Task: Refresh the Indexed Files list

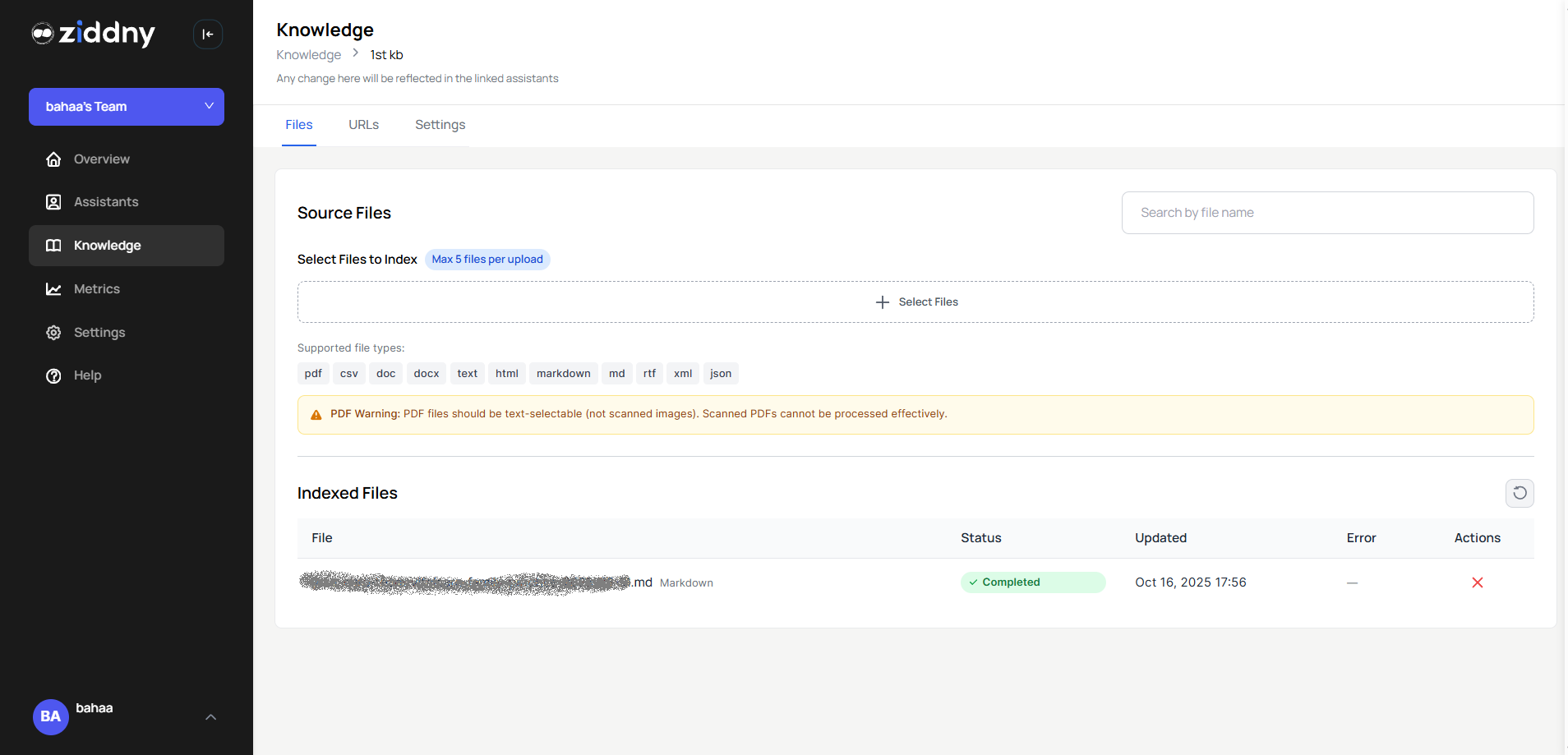Action: [x=1519, y=493]
